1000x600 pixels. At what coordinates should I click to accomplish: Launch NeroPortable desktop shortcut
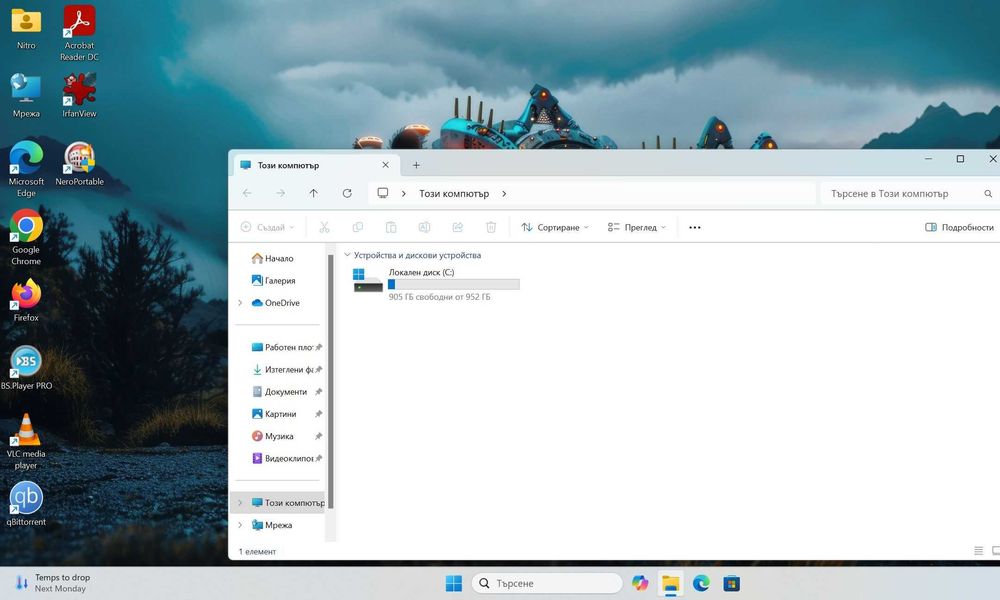(x=79, y=164)
